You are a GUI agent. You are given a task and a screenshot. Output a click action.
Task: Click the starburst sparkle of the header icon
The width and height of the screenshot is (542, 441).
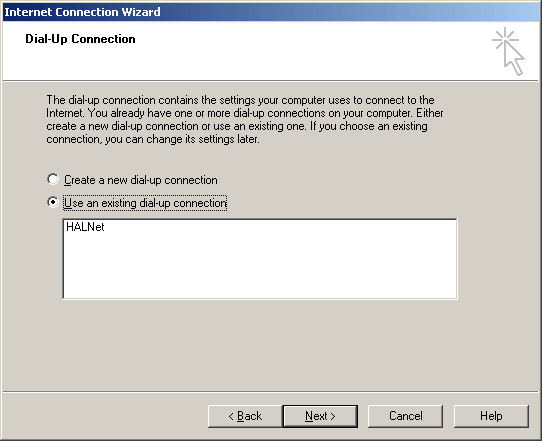point(505,39)
